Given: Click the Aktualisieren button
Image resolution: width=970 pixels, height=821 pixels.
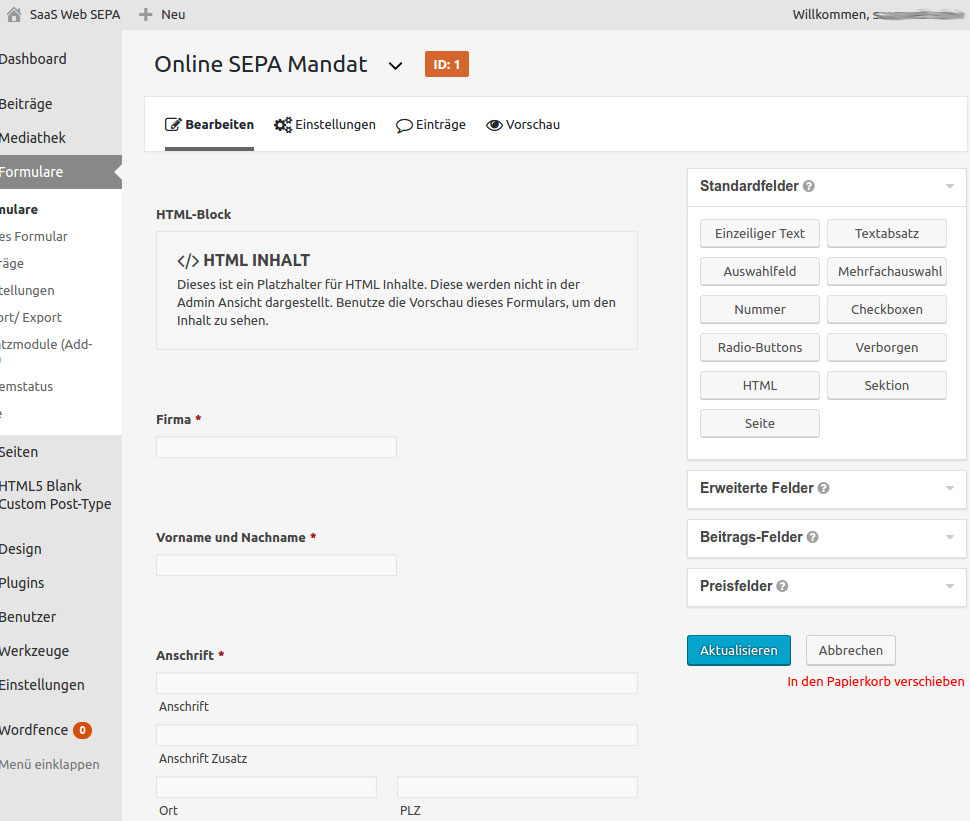Looking at the screenshot, I should pyautogui.click(x=739, y=651).
